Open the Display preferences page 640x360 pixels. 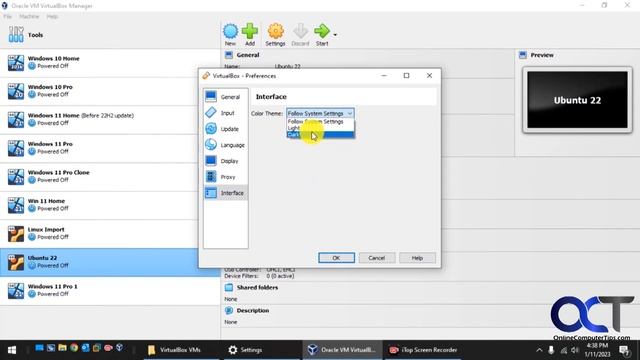[226, 161]
